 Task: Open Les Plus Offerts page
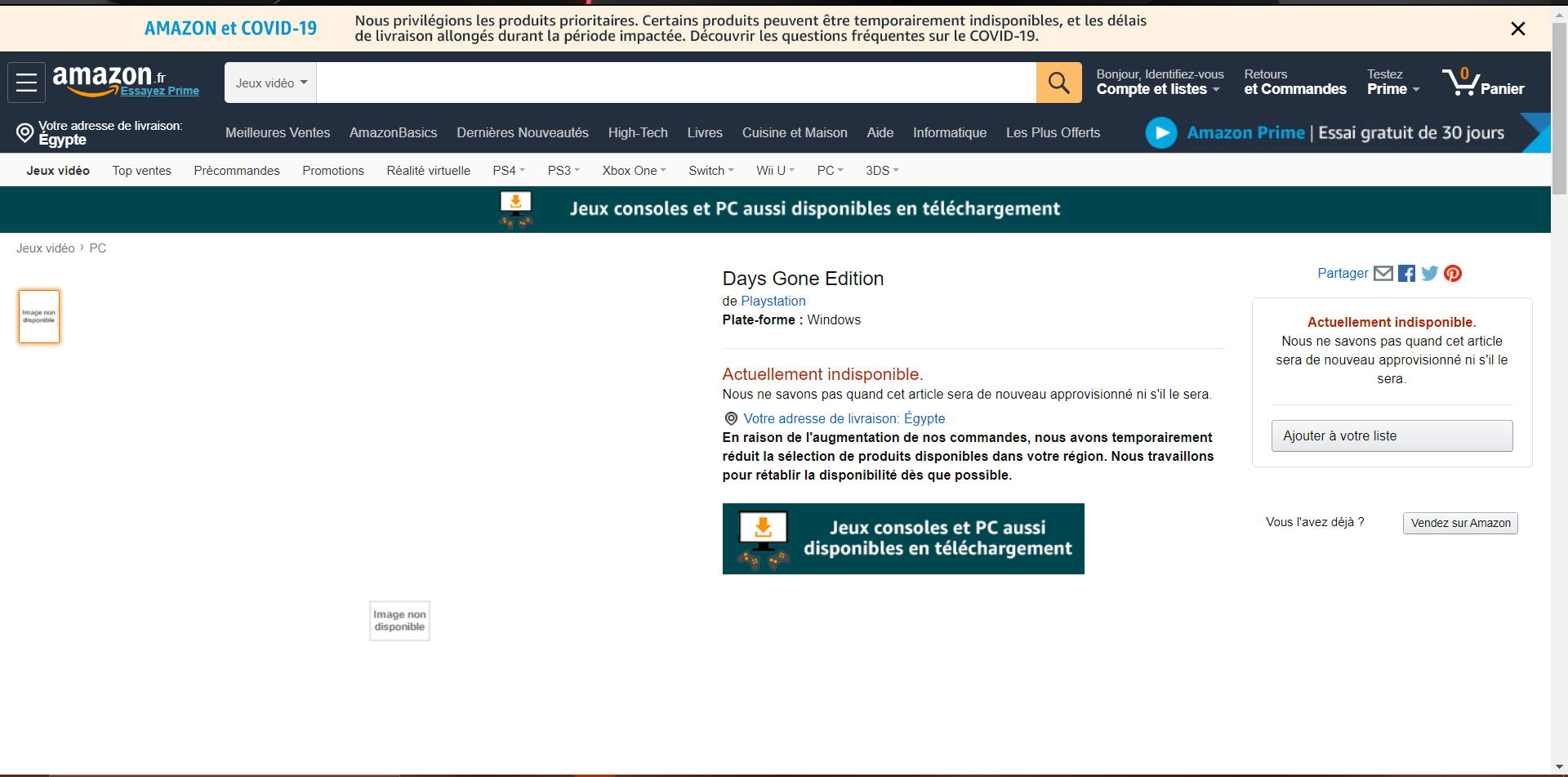coord(1053,132)
